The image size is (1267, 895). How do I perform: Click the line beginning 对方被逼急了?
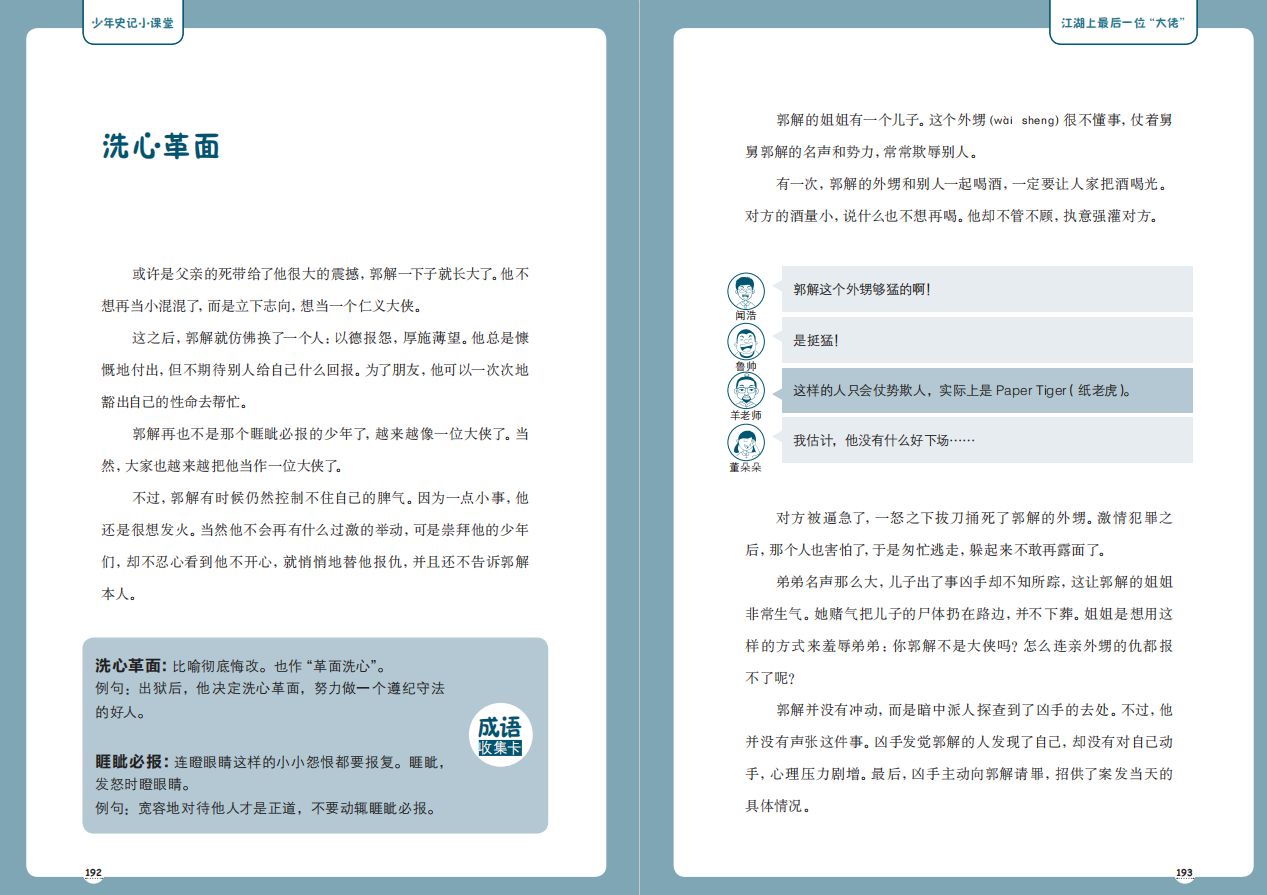pos(975,518)
